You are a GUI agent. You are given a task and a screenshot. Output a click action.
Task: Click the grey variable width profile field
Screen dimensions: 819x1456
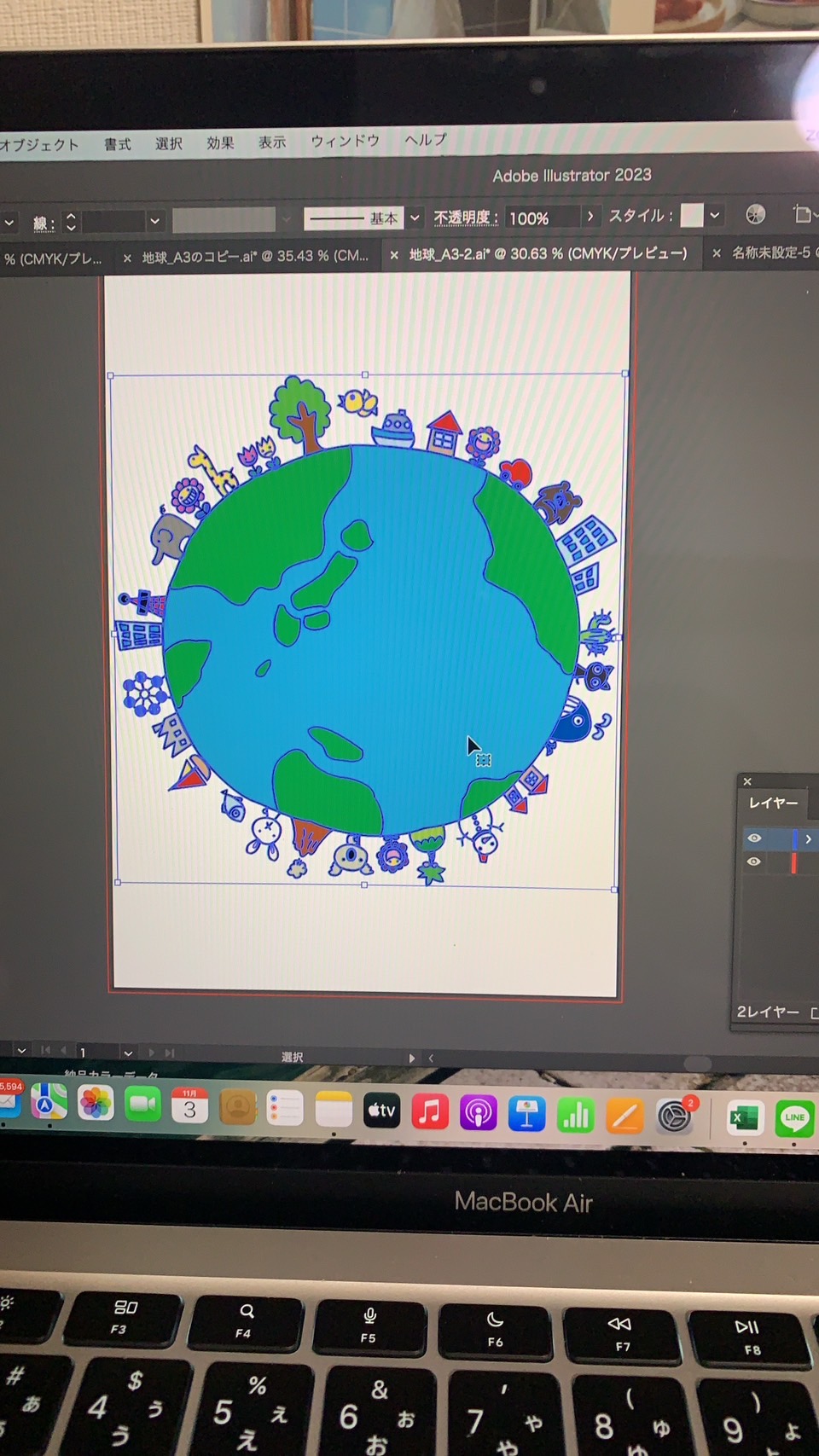point(224,220)
